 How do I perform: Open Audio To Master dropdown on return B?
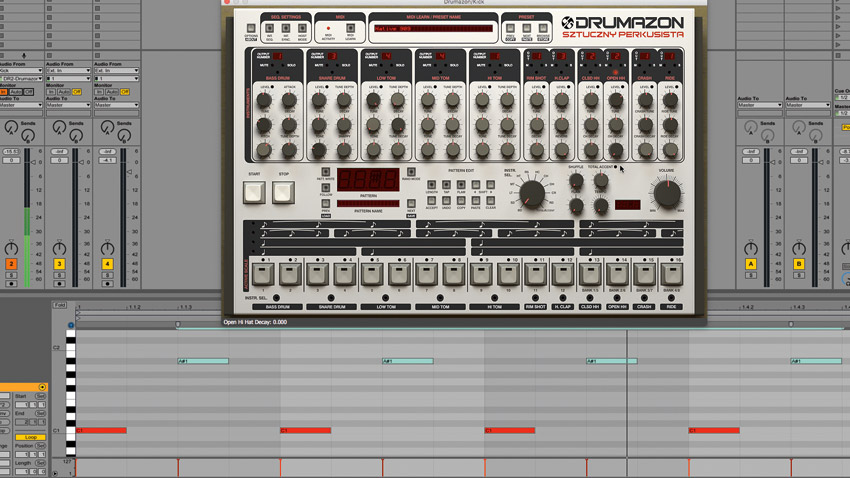coord(808,105)
